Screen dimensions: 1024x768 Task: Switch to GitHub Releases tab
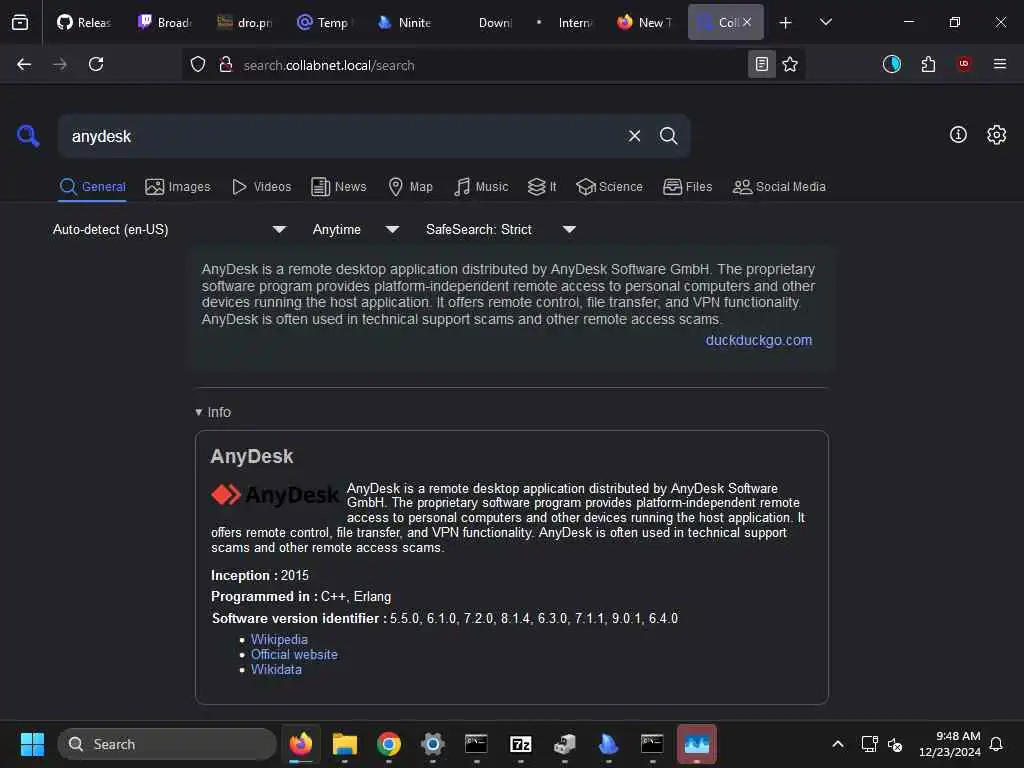click(x=84, y=22)
